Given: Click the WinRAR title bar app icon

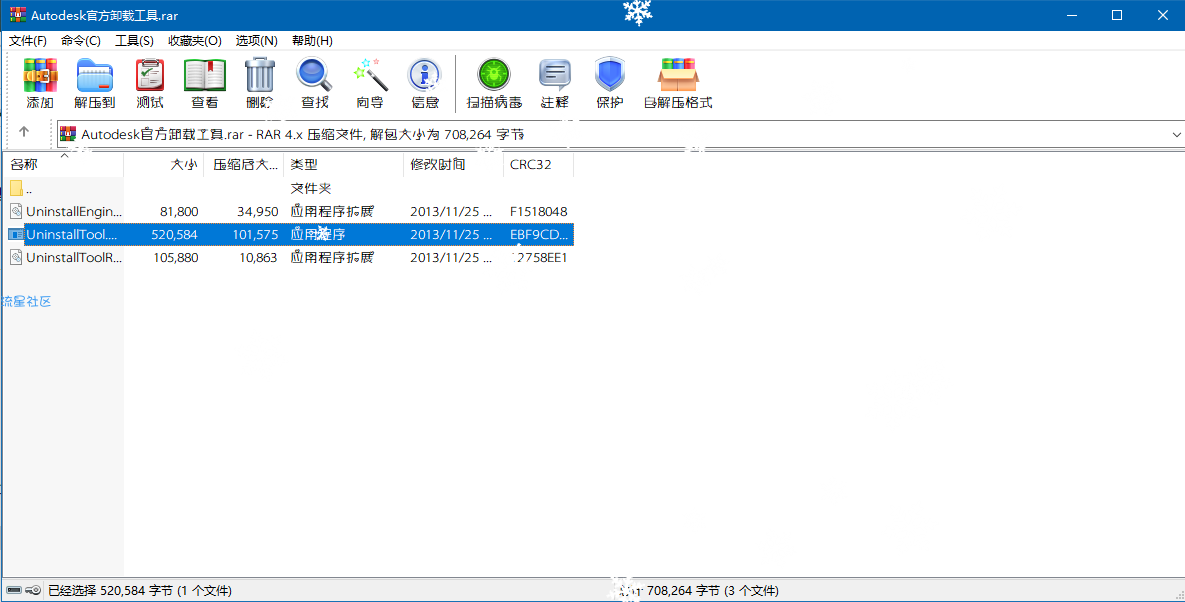Looking at the screenshot, I should pyautogui.click(x=18, y=14).
